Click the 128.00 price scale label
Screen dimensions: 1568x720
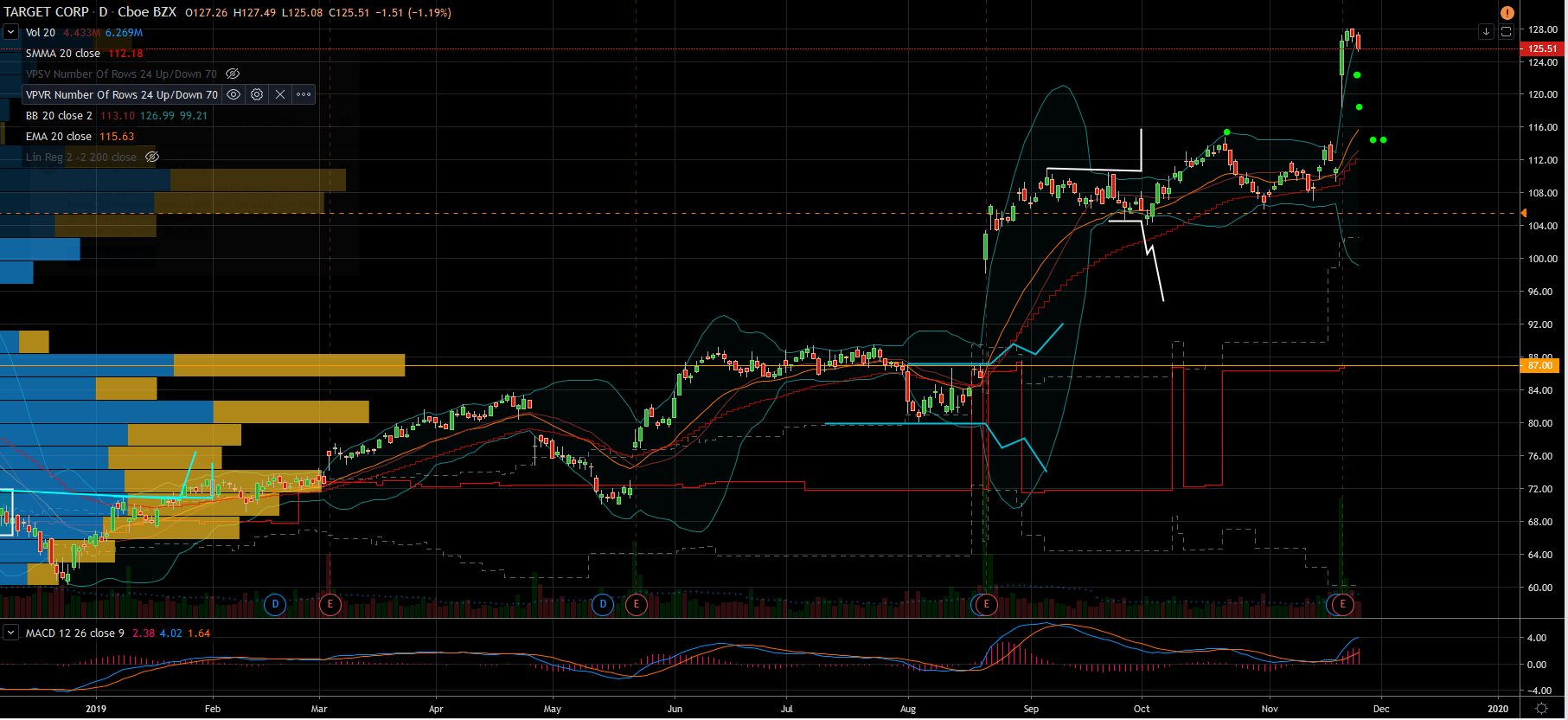1543,29
